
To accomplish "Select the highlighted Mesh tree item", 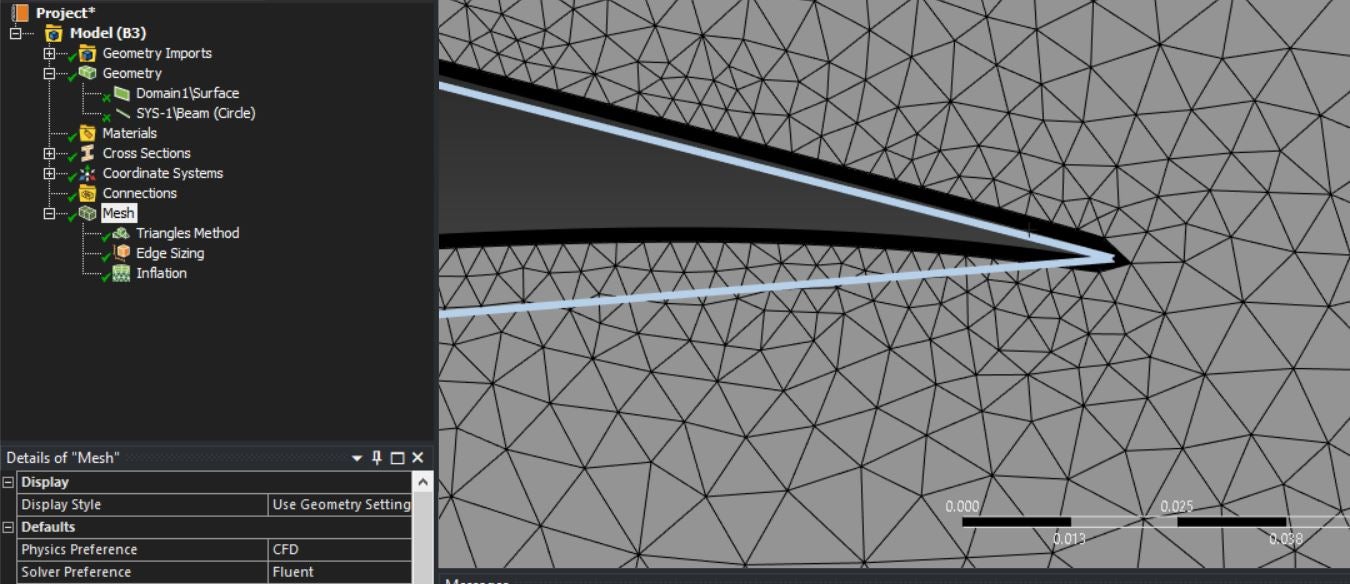I will pos(118,213).
